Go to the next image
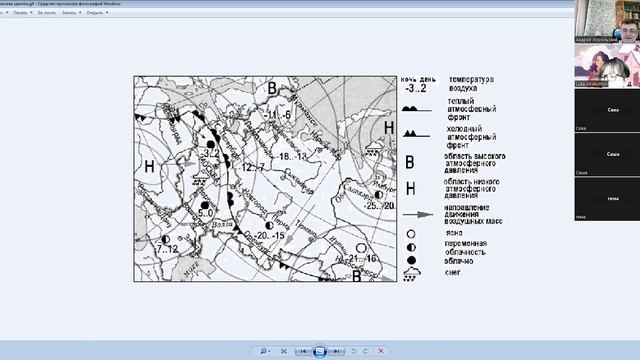 point(336,351)
